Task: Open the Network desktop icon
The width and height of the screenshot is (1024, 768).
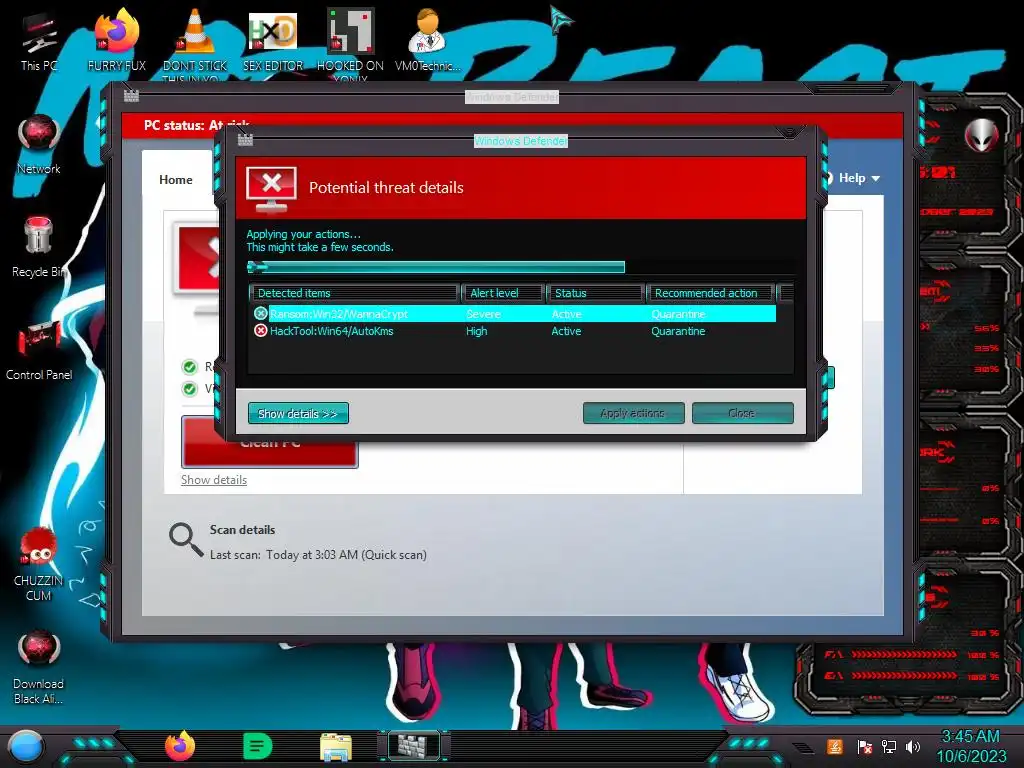Action: (39, 145)
